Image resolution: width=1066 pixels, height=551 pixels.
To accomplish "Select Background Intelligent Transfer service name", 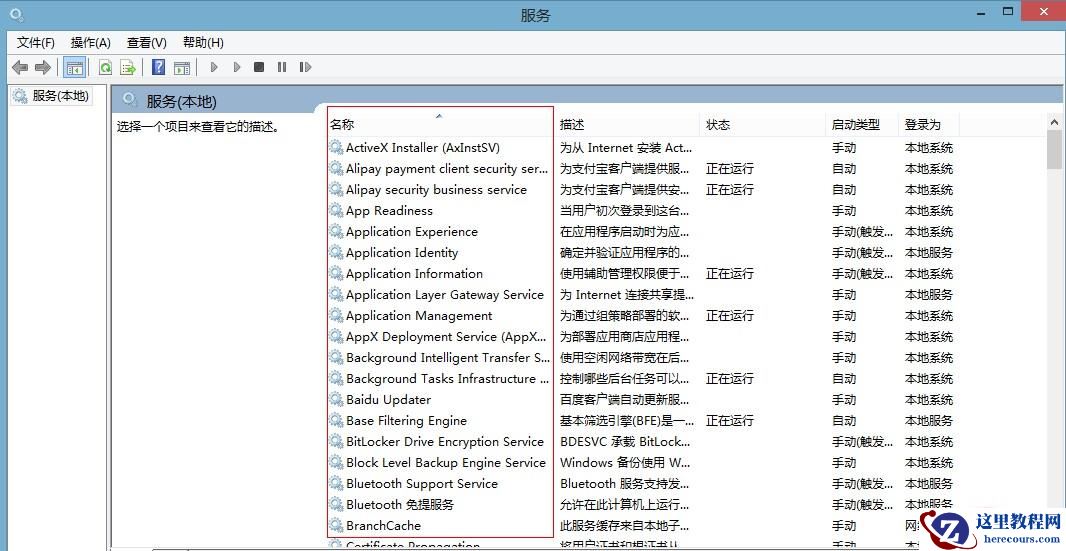I will [x=448, y=358].
